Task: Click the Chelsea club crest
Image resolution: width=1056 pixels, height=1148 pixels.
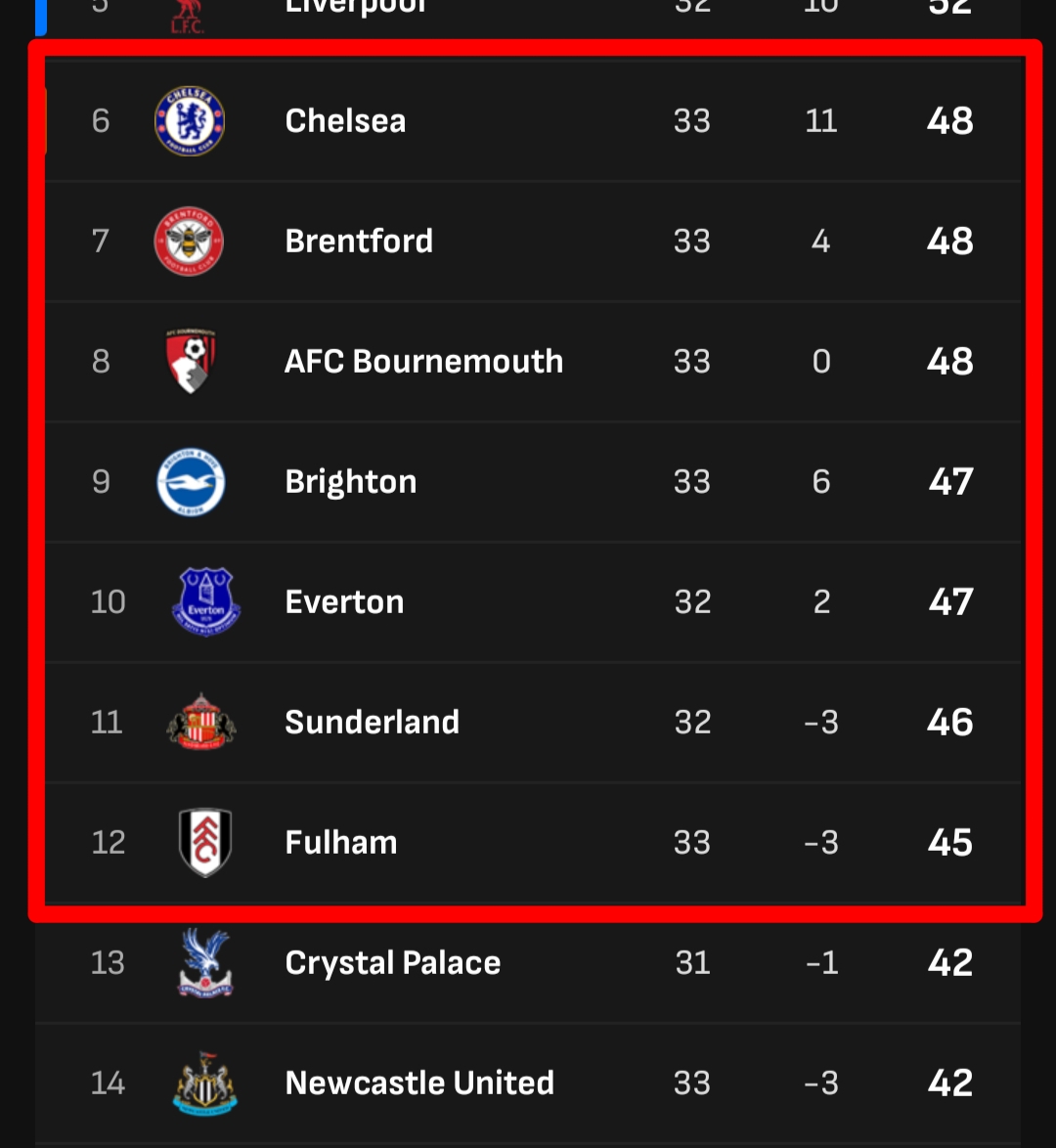Action: [190, 121]
